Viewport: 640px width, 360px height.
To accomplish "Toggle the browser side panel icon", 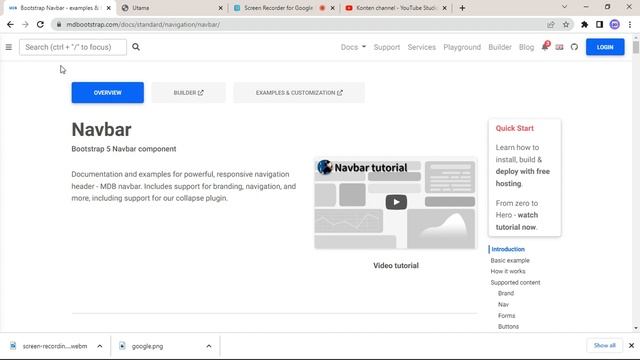I will 599,24.
